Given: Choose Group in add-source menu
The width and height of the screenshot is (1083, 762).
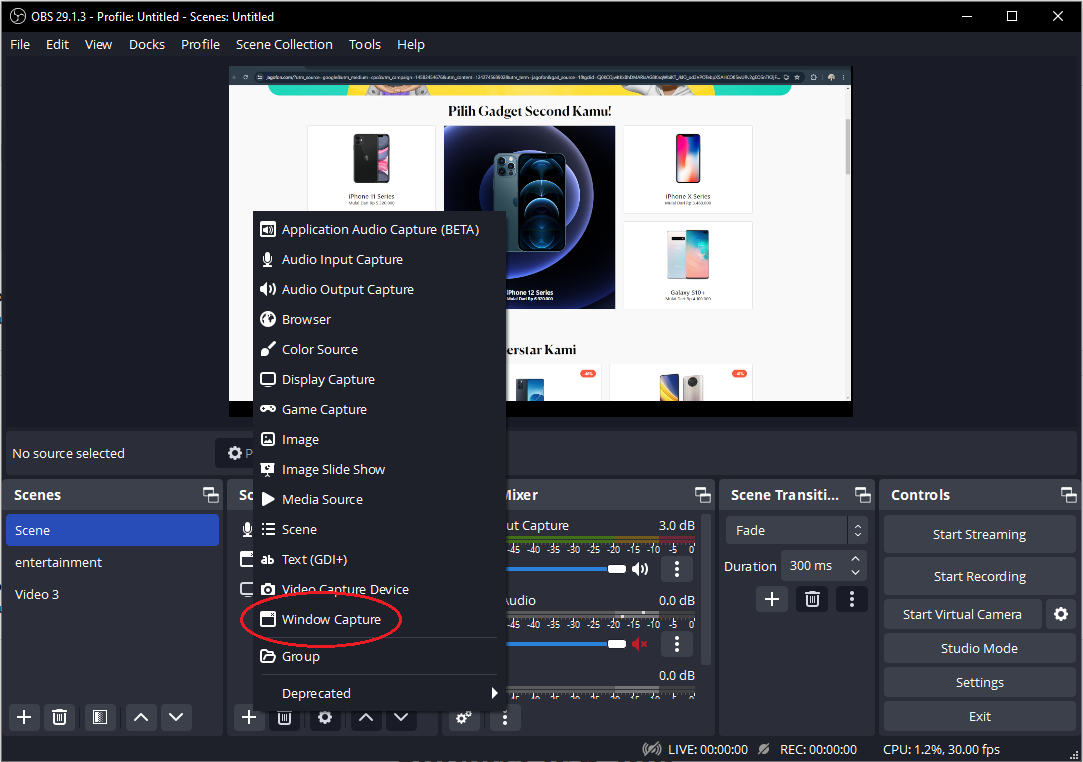Looking at the screenshot, I should point(378,656).
